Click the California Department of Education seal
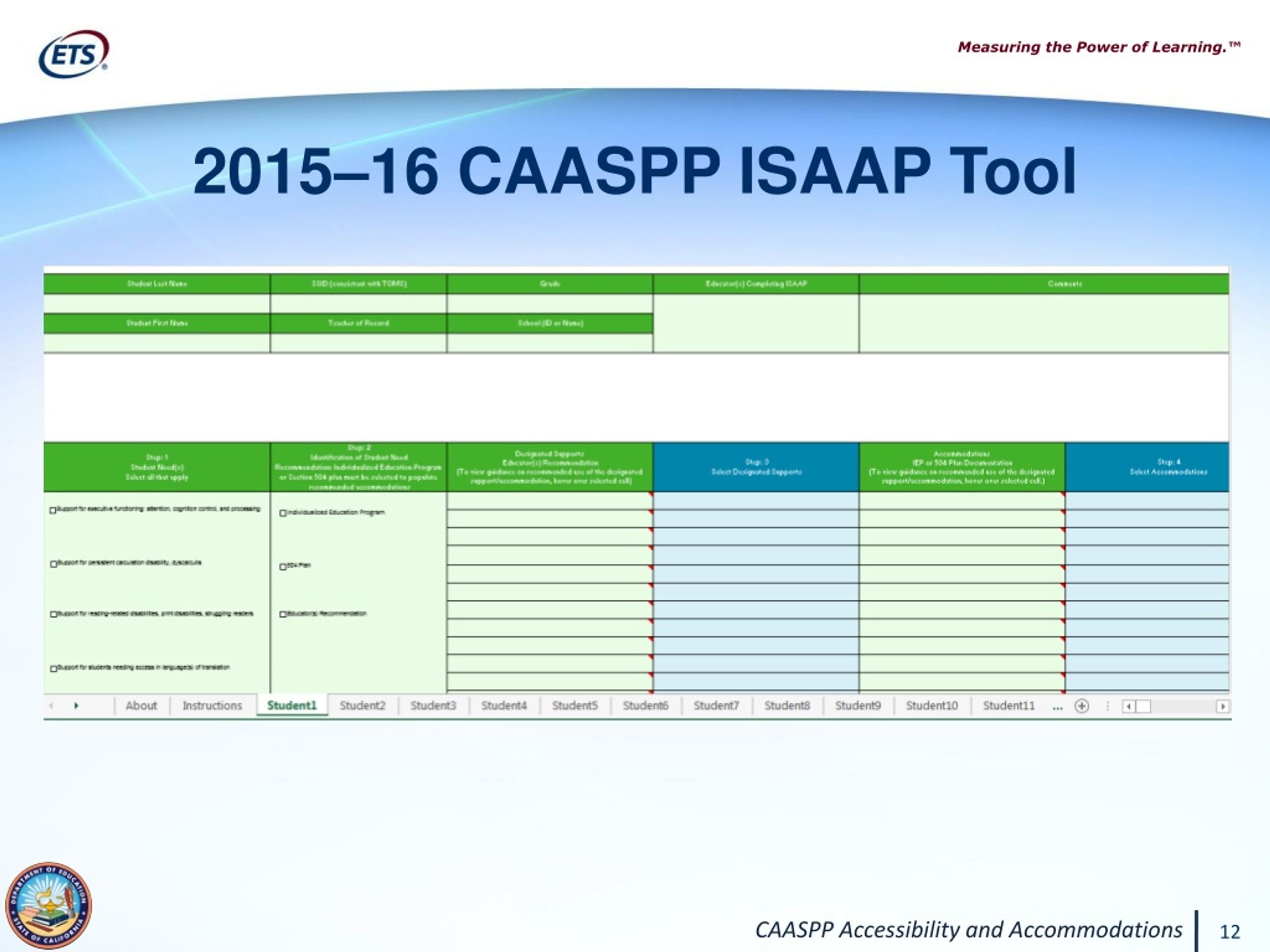Image resolution: width=1270 pixels, height=952 pixels. tap(48, 905)
